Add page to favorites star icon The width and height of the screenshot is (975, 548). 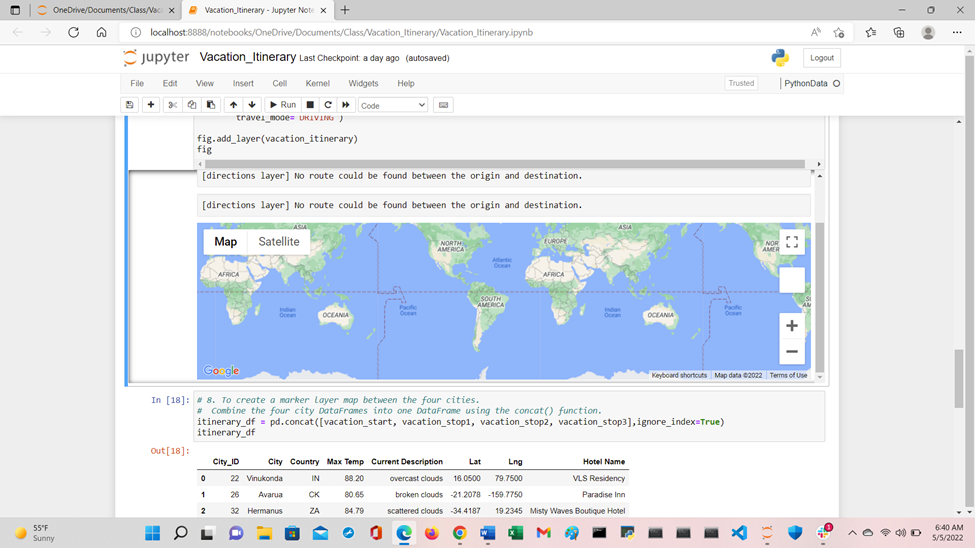coord(839,32)
